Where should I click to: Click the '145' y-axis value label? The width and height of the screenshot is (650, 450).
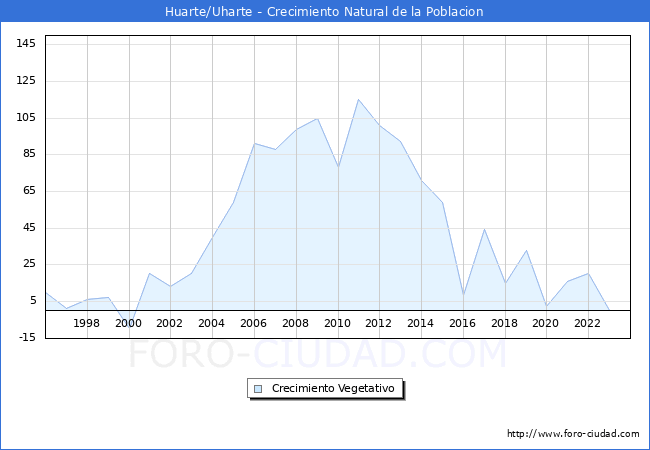pos(26,44)
